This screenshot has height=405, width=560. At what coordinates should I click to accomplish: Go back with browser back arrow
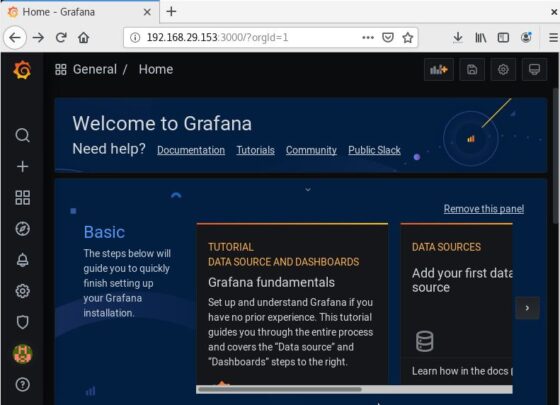[x=15, y=38]
